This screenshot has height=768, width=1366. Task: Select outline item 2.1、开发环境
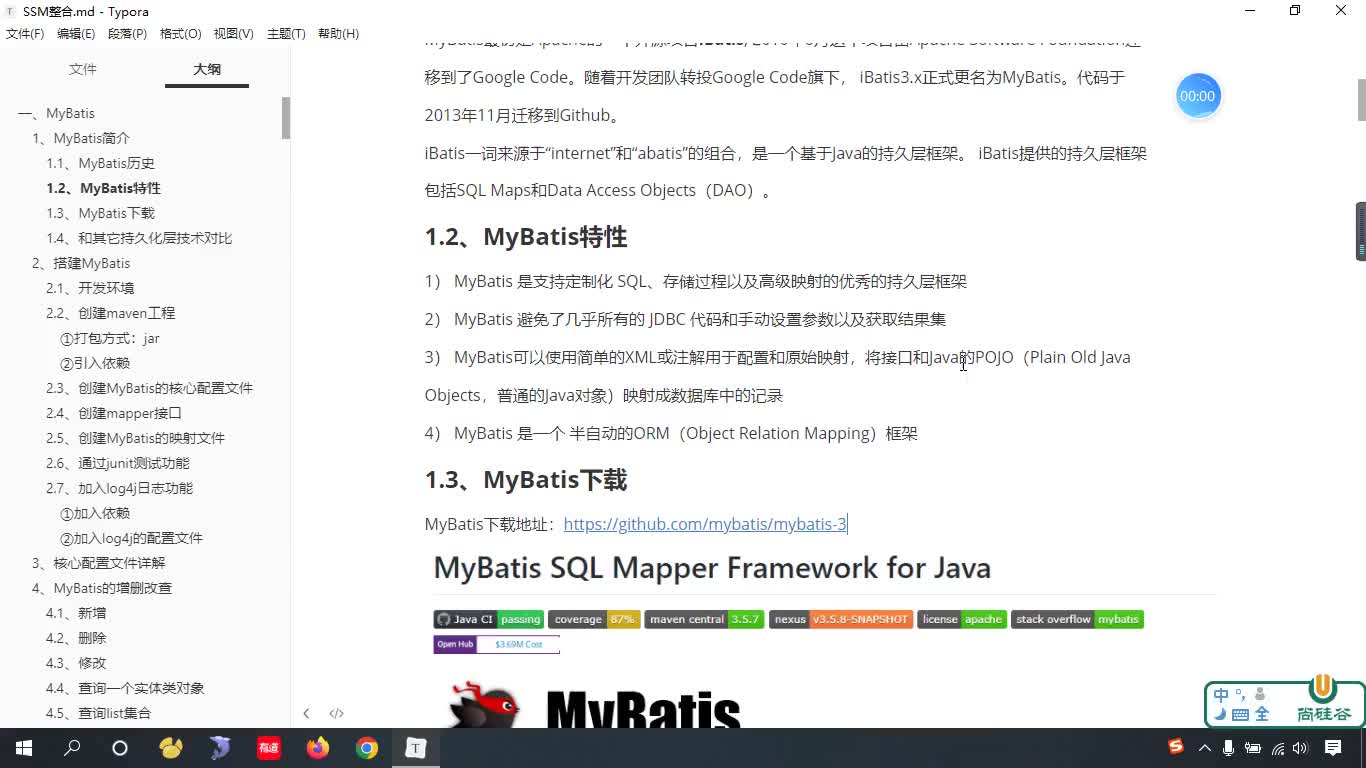(x=90, y=288)
